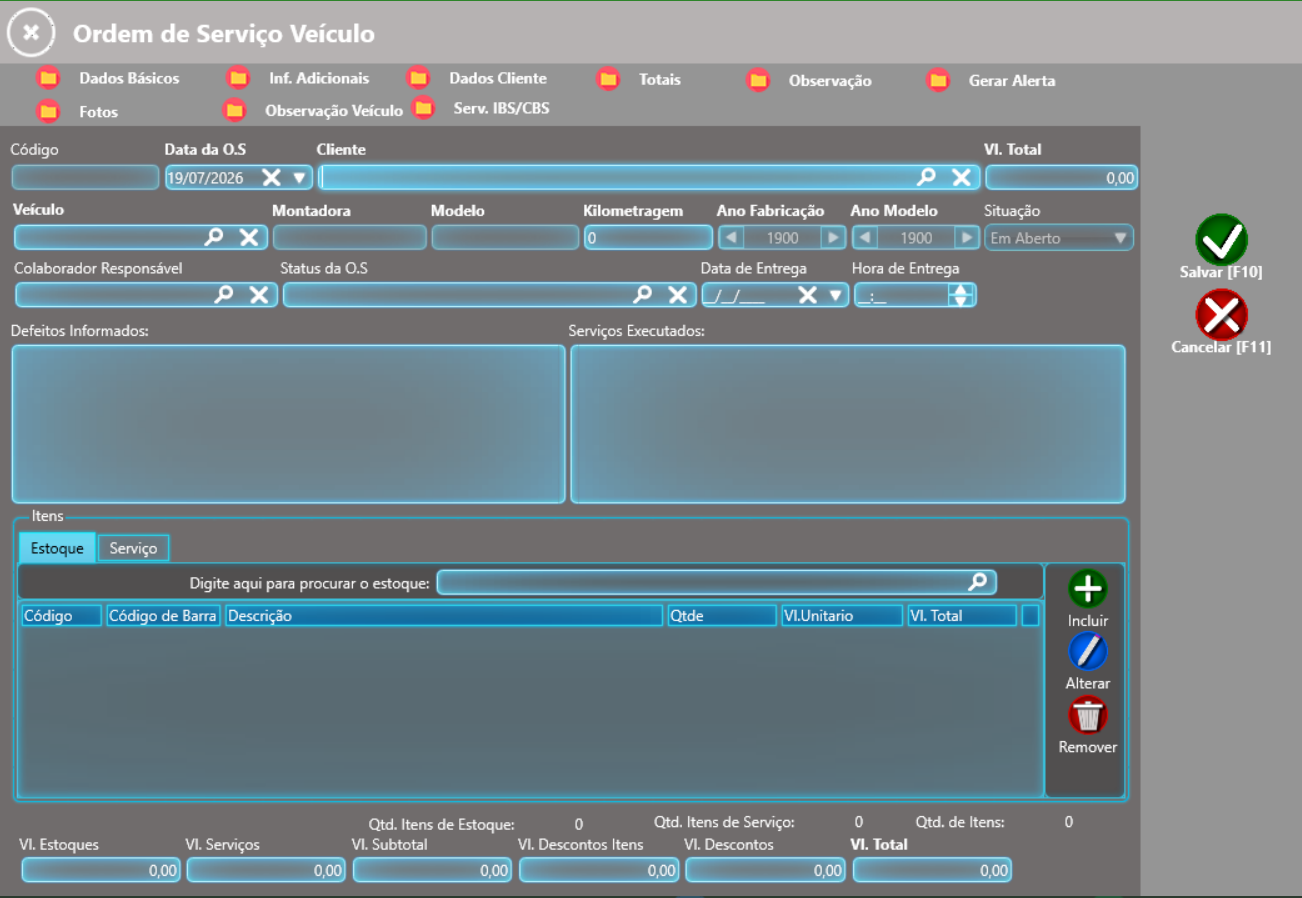Open the Data da O.S calendar dropdown
Viewport: 1302px width, 898px height.
pyautogui.click(x=299, y=177)
